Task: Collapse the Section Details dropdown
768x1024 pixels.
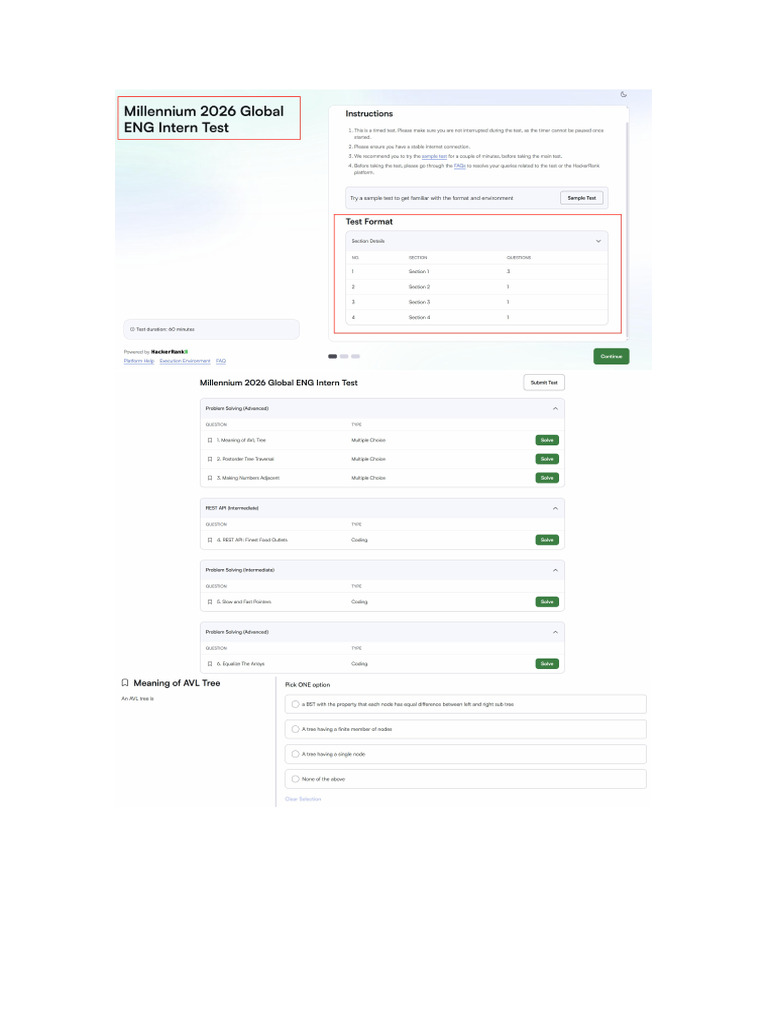Action: click(598, 241)
